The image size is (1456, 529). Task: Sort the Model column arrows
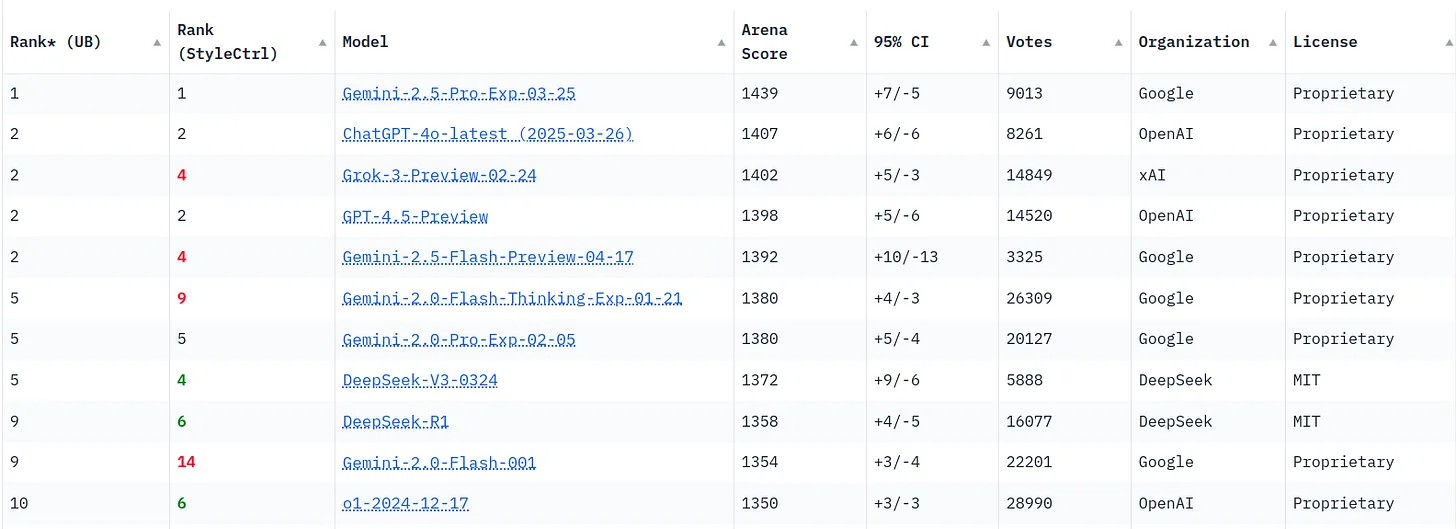coord(722,42)
